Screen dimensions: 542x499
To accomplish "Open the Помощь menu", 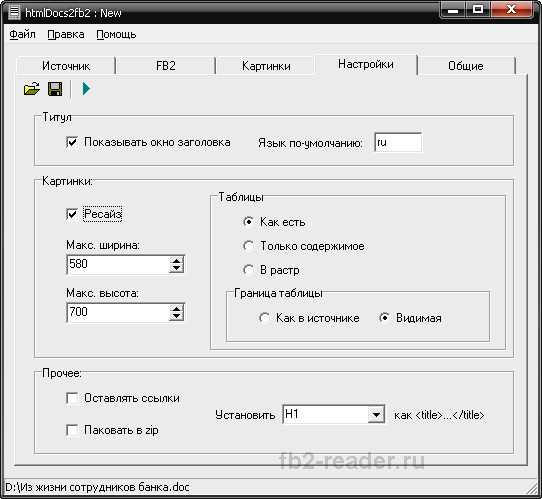I will tap(116, 34).
